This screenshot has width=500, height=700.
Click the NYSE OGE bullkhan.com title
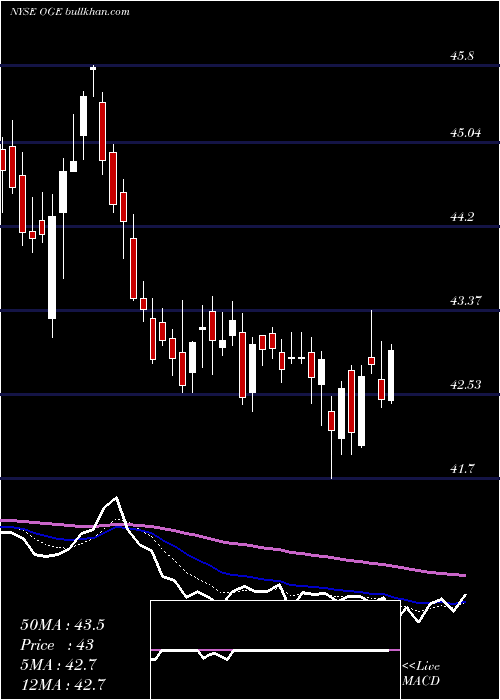(70, 12)
